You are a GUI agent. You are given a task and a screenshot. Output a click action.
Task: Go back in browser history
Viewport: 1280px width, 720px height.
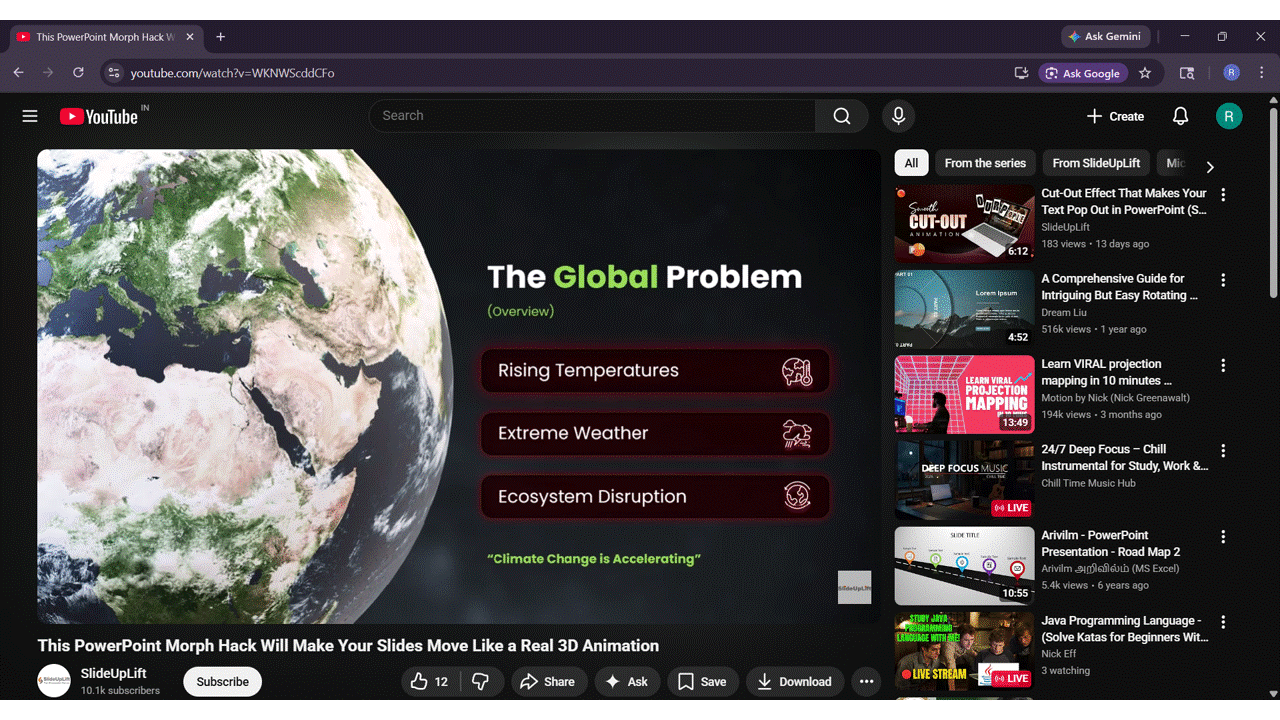pyautogui.click(x=18, y=73)
